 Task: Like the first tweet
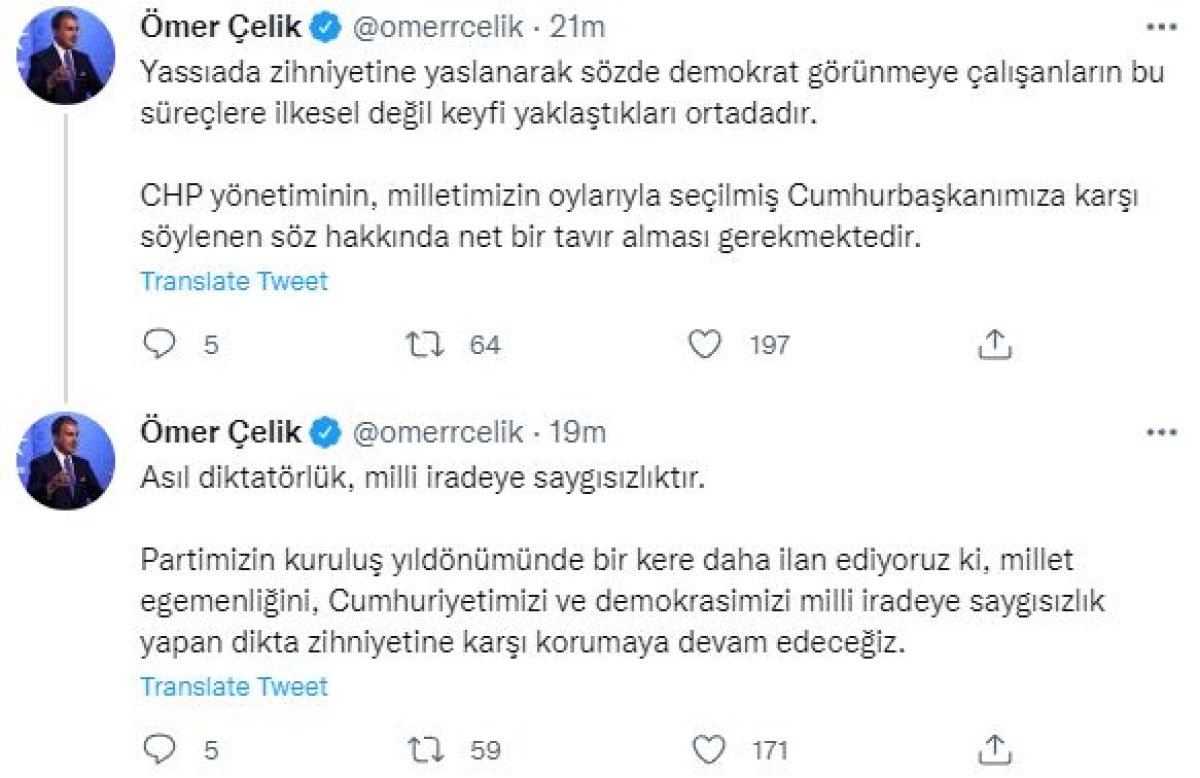point(706,344)
